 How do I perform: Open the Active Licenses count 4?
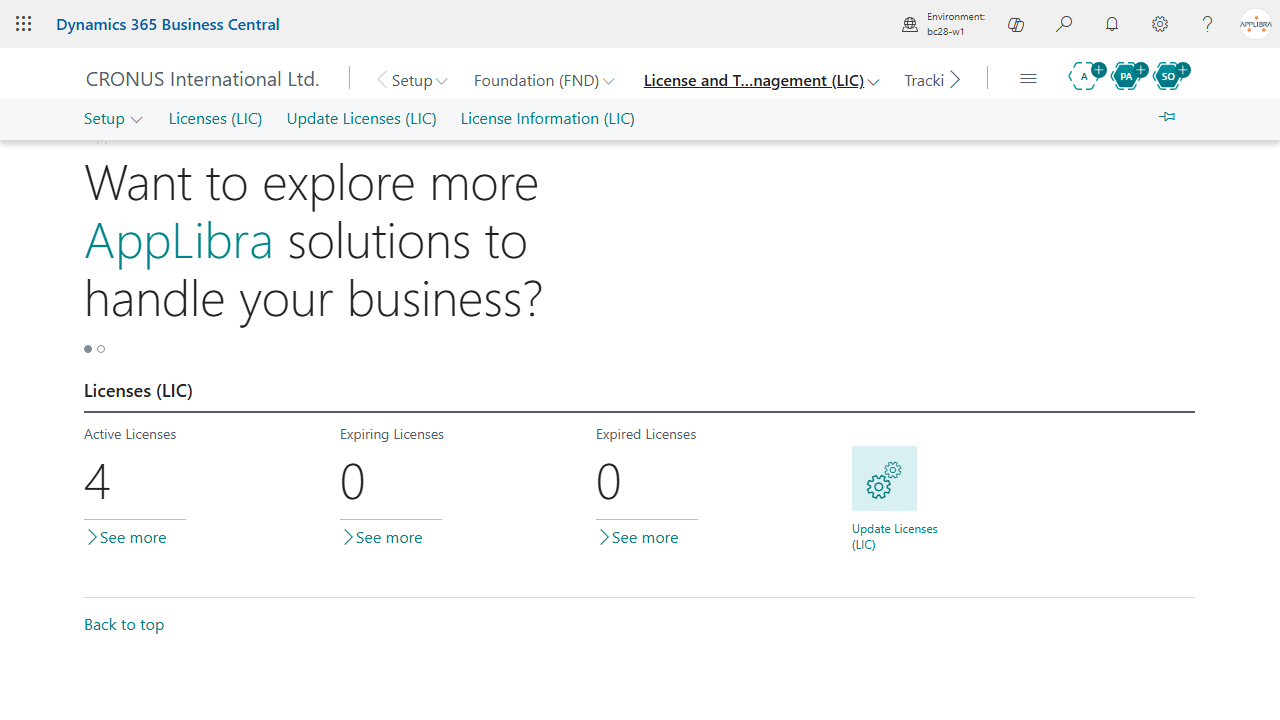click(97, 482)
